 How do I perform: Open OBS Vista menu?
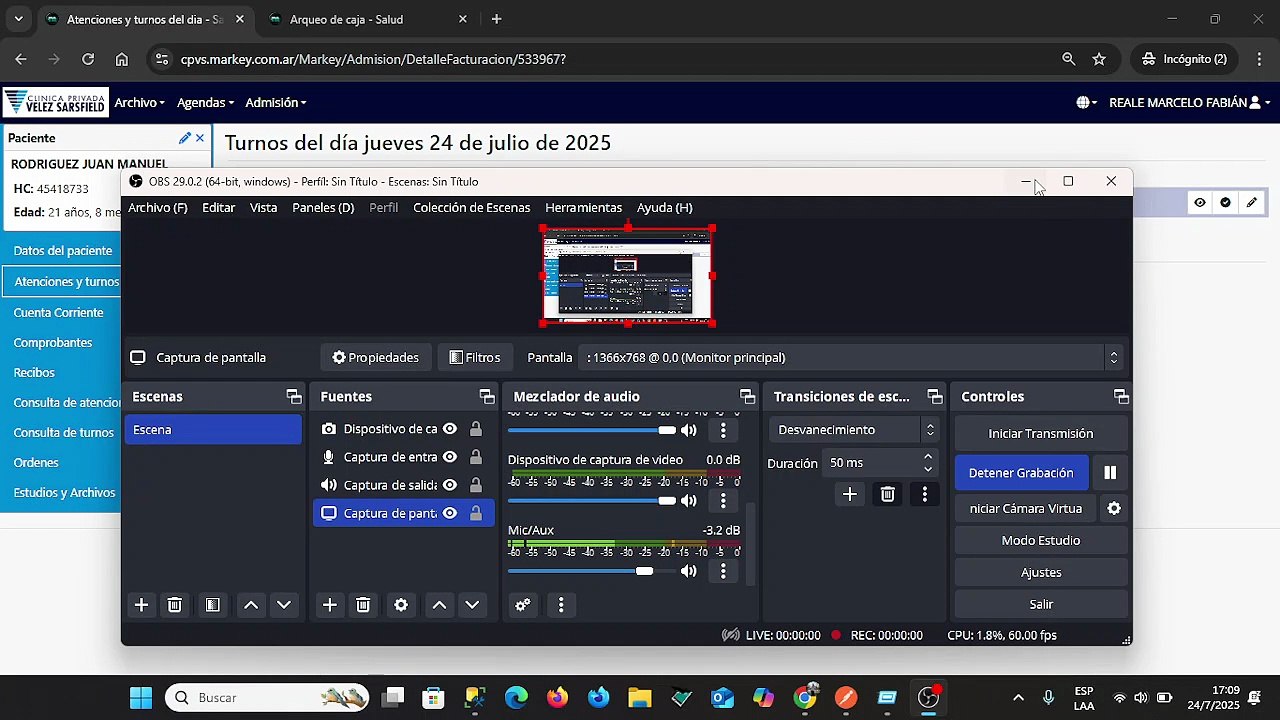click(263, 208)
